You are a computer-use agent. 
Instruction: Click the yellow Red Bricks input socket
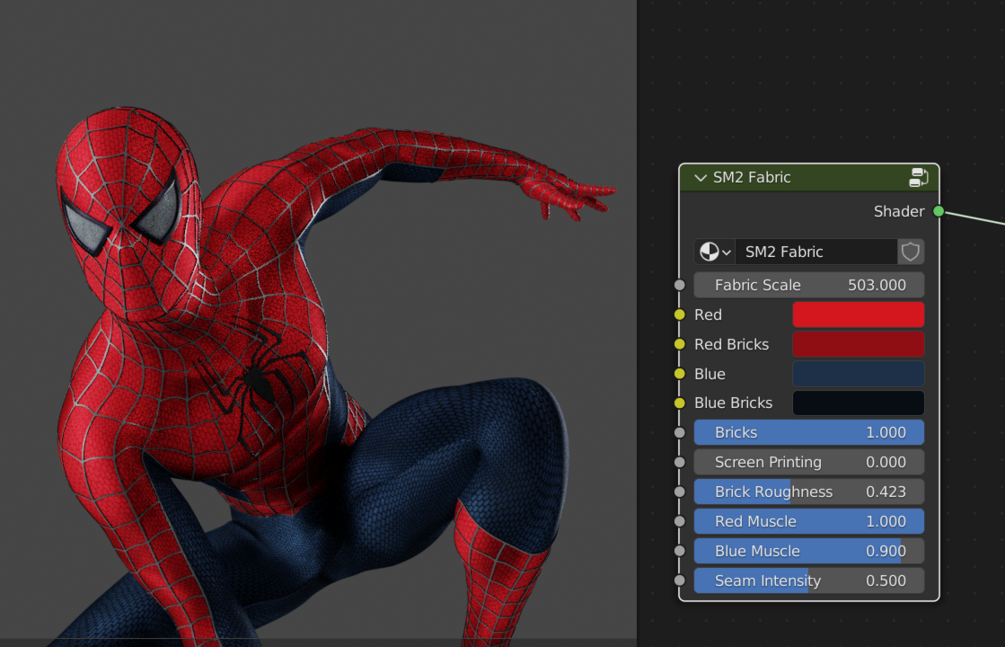pos(679,344)
